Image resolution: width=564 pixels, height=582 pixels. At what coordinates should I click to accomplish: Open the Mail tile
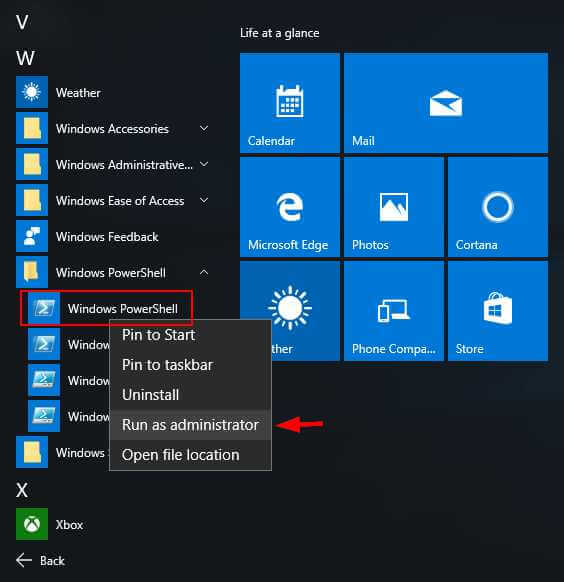(446, 103)
